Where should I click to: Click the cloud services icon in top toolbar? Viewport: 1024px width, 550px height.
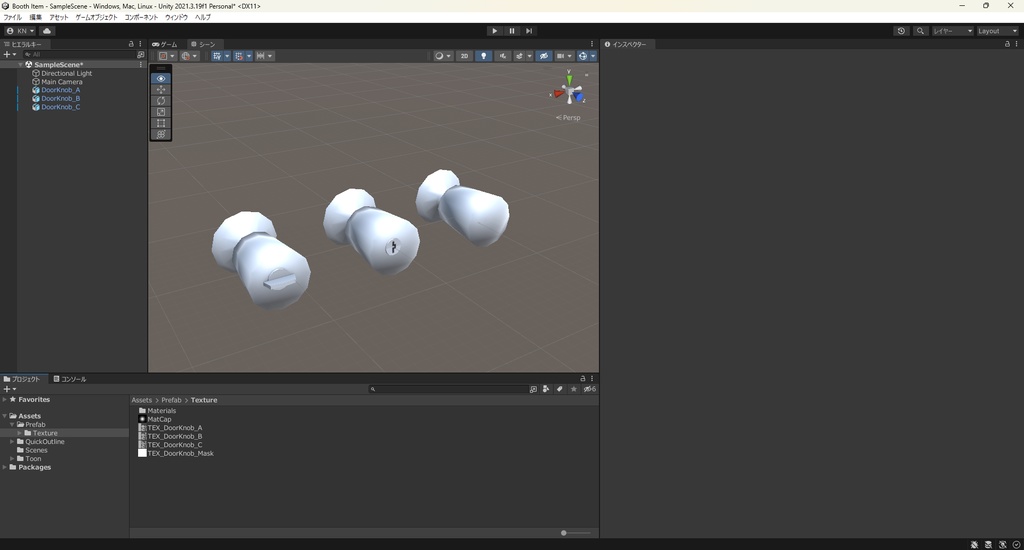tap(47, 31)
